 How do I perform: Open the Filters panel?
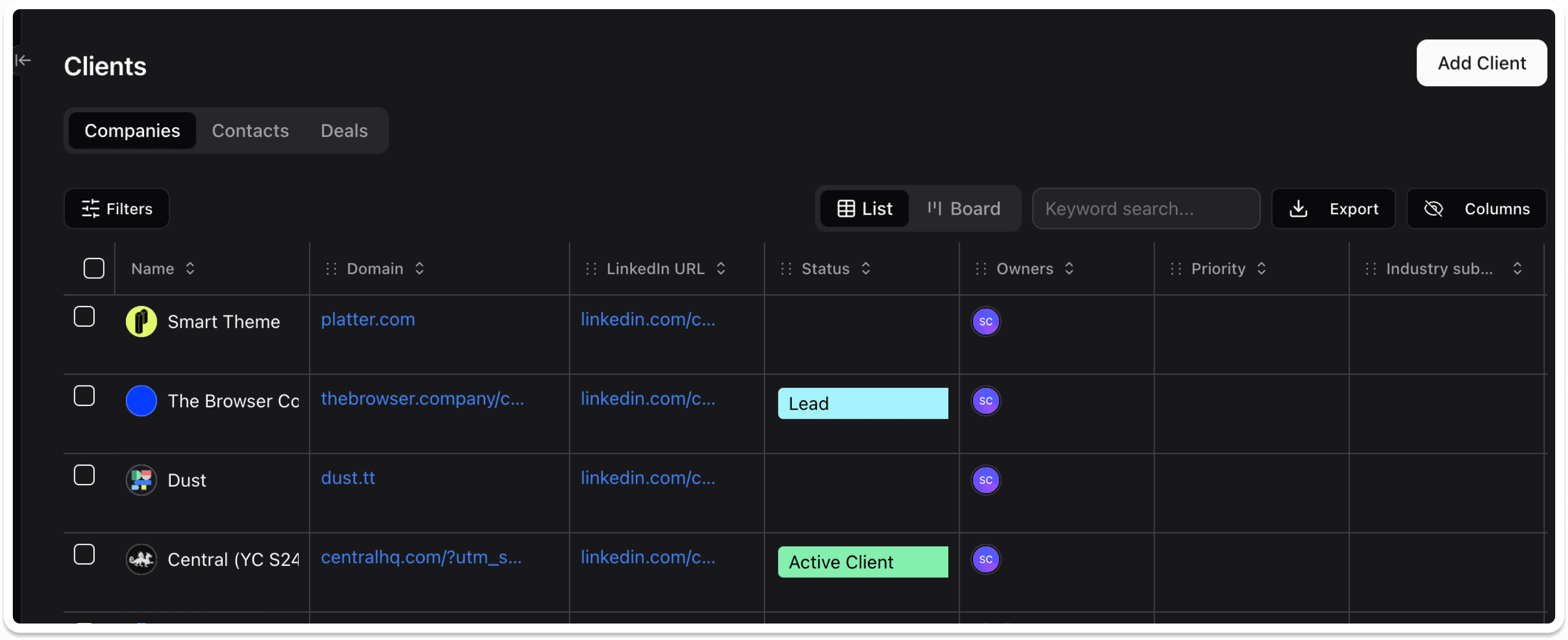(x=117, y=209)
